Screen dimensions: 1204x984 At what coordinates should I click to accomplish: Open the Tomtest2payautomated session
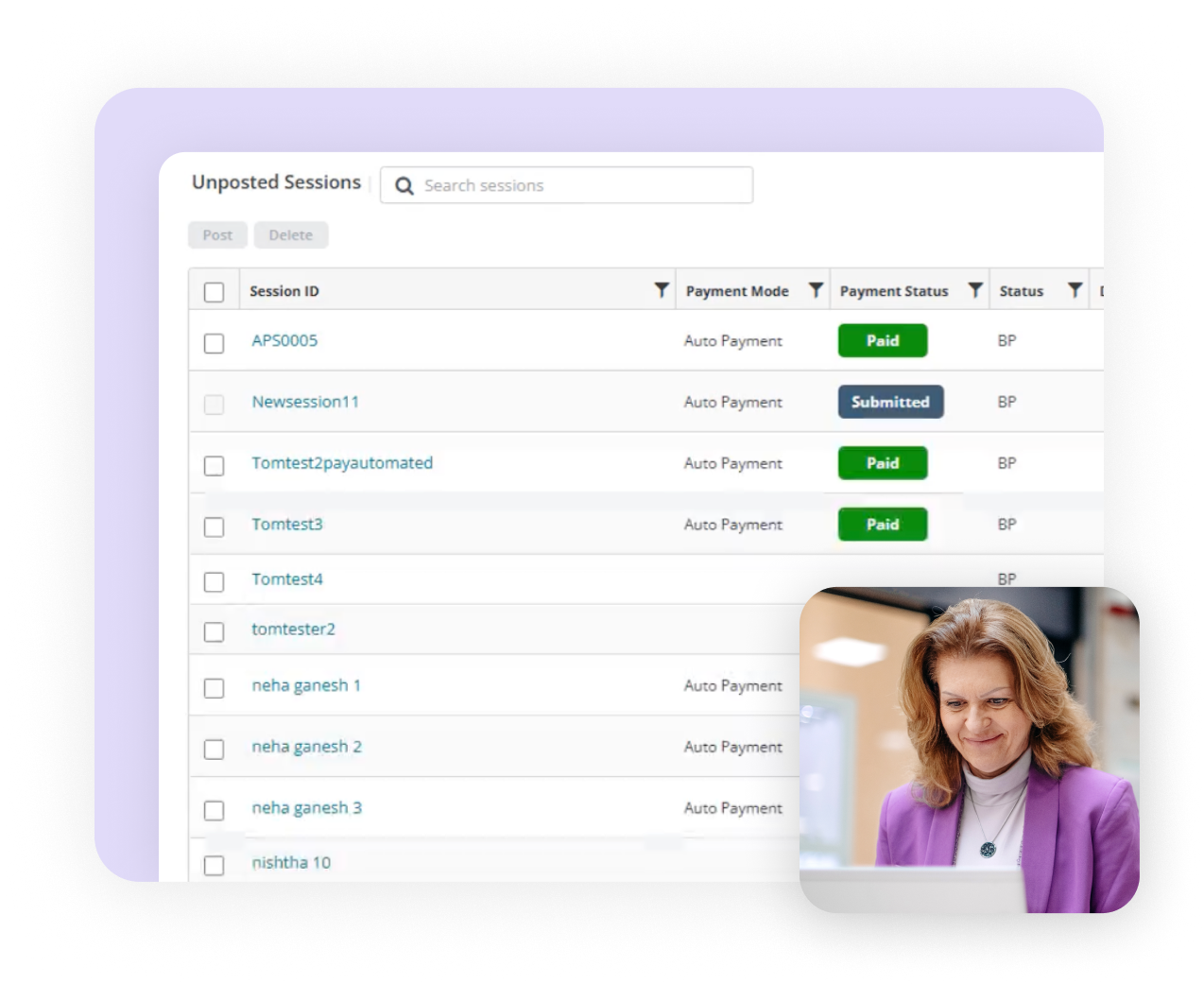(342, 463)
